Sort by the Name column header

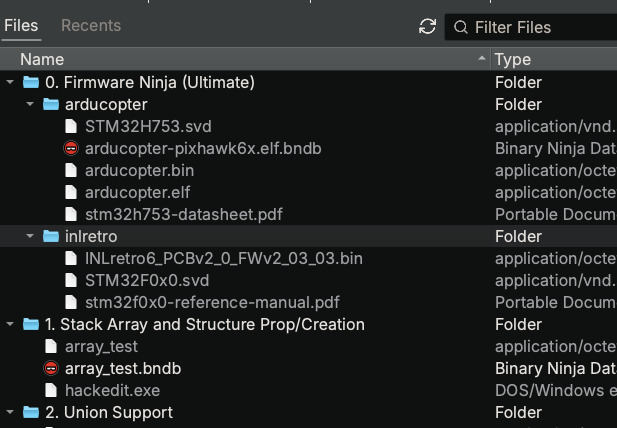click(x=245, y=59)
